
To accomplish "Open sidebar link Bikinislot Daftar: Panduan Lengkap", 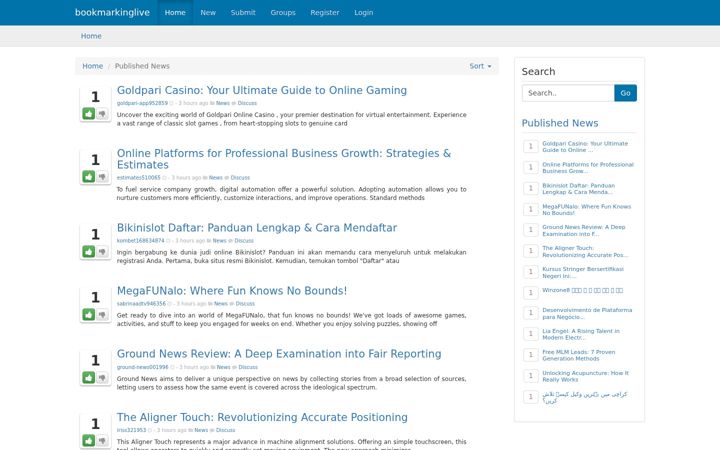I will tap(579, 189).
